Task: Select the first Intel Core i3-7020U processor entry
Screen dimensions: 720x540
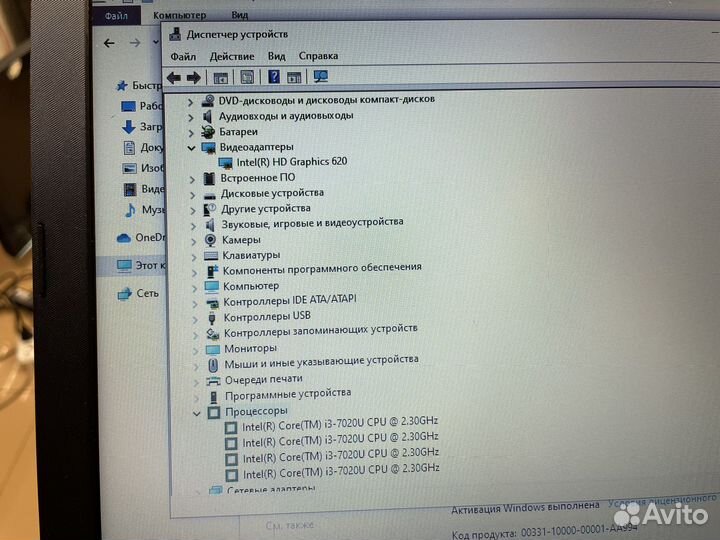Action: (x=339, y=422)
